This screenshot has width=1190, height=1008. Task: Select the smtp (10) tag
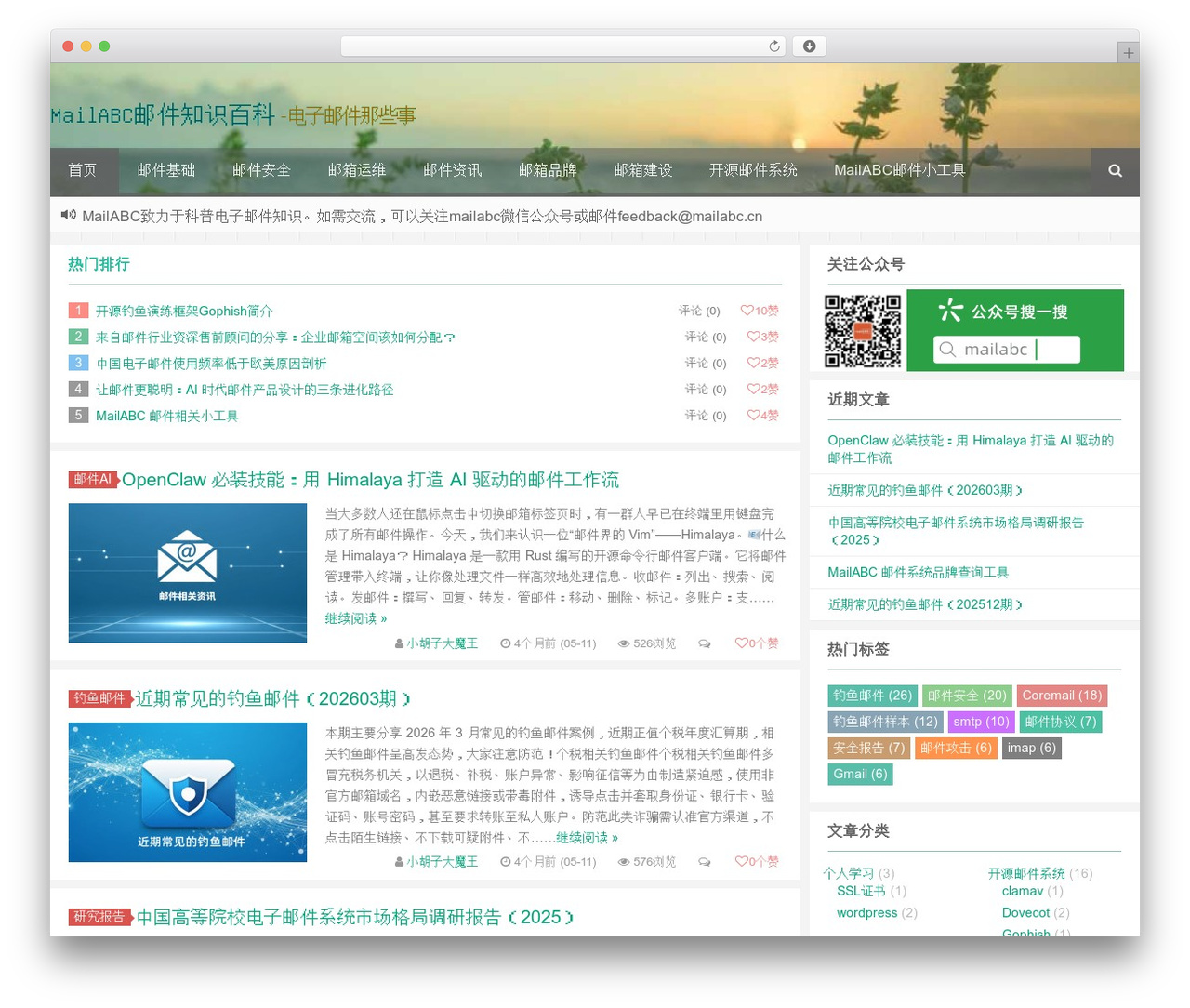tap(981, 722)
